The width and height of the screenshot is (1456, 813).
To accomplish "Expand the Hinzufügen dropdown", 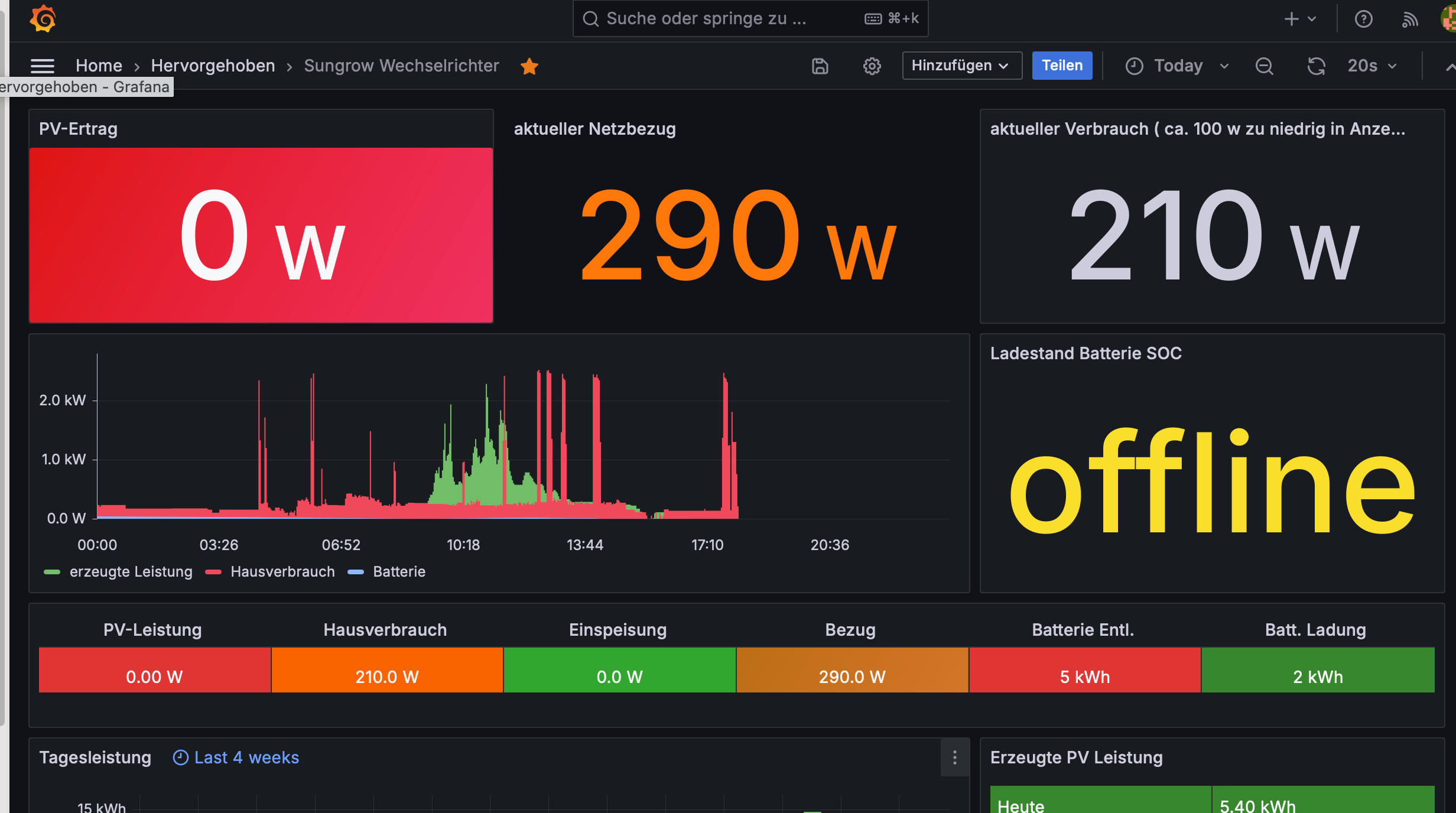I will [961, 66].
